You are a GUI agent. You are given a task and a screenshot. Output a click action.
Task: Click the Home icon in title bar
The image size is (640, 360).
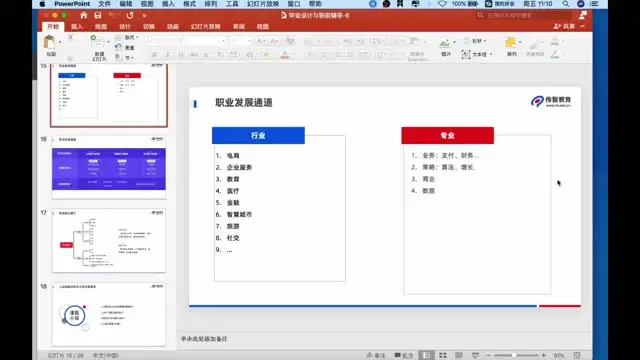click(84, 16)
